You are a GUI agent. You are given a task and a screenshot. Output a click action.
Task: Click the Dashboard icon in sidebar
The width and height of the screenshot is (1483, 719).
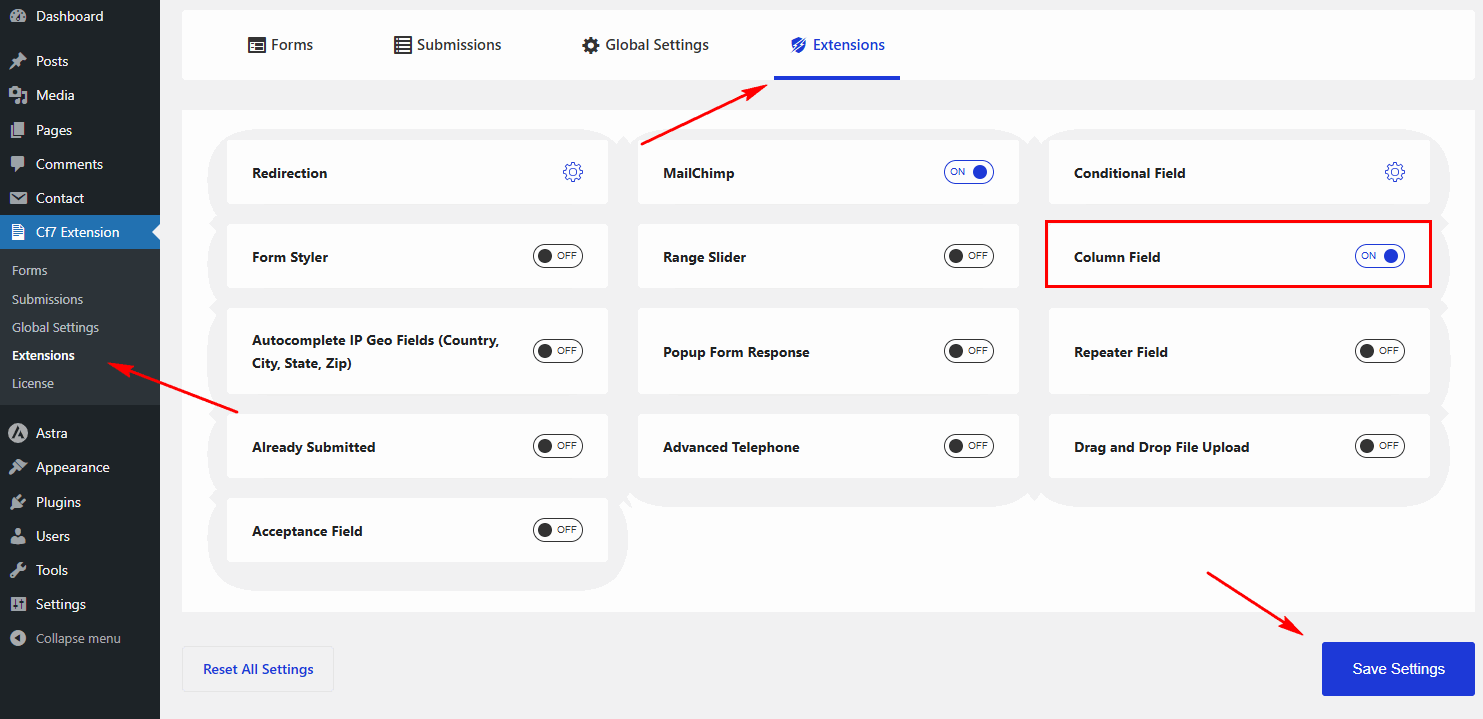click(x=18, y=16)
